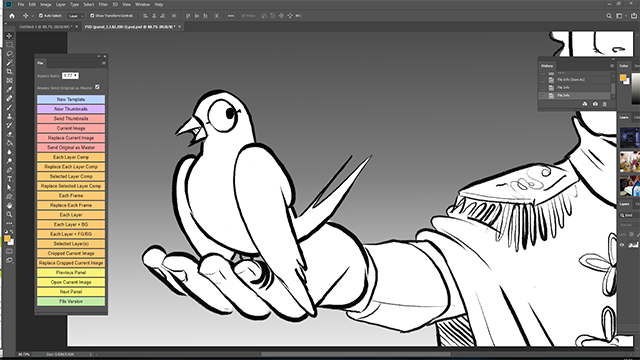Switch to the Untitled-1 document tab
Image resolution: width=640 pixels, height=360 pixels.
click(46, 27)
